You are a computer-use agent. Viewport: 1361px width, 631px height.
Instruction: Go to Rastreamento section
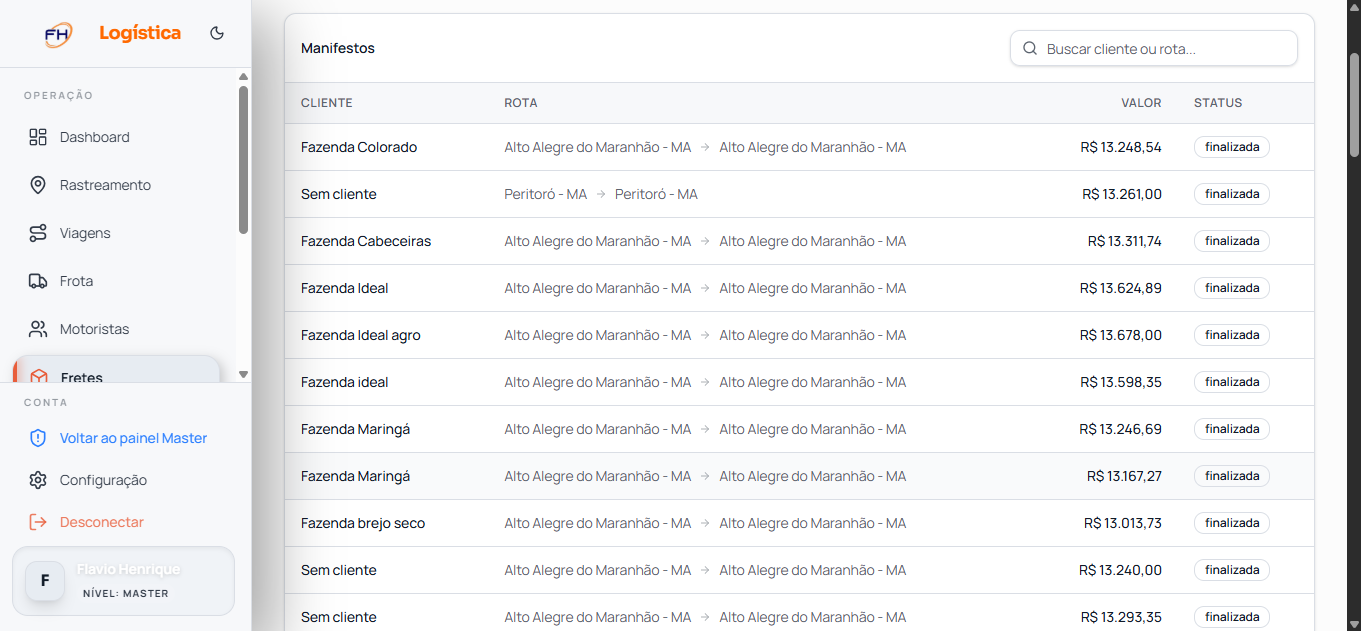(x=125, y=185)
